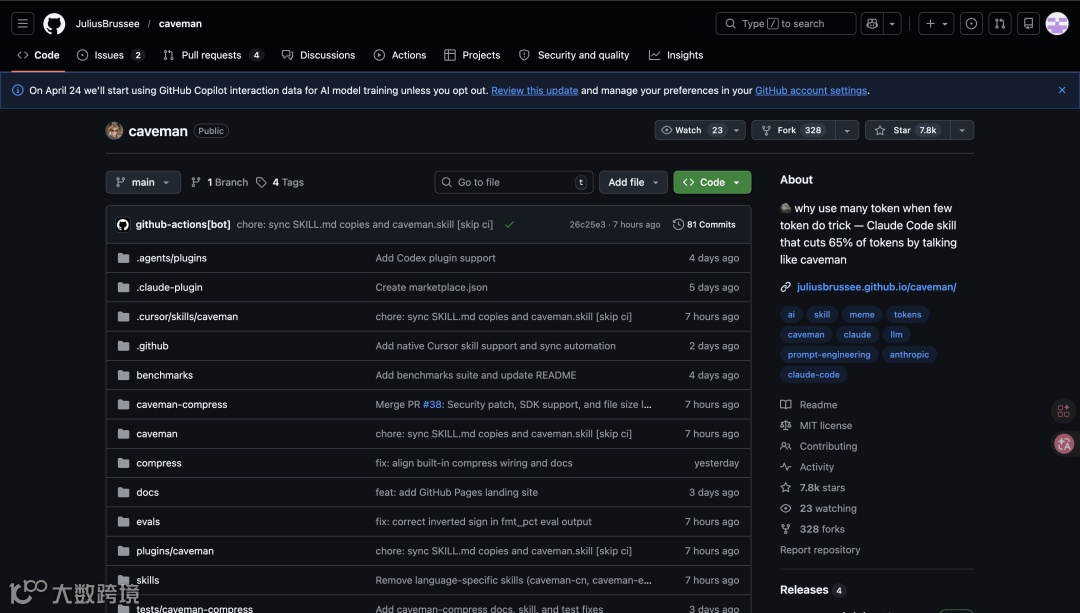Open the .claude-plugin folder

pos(169,287)
